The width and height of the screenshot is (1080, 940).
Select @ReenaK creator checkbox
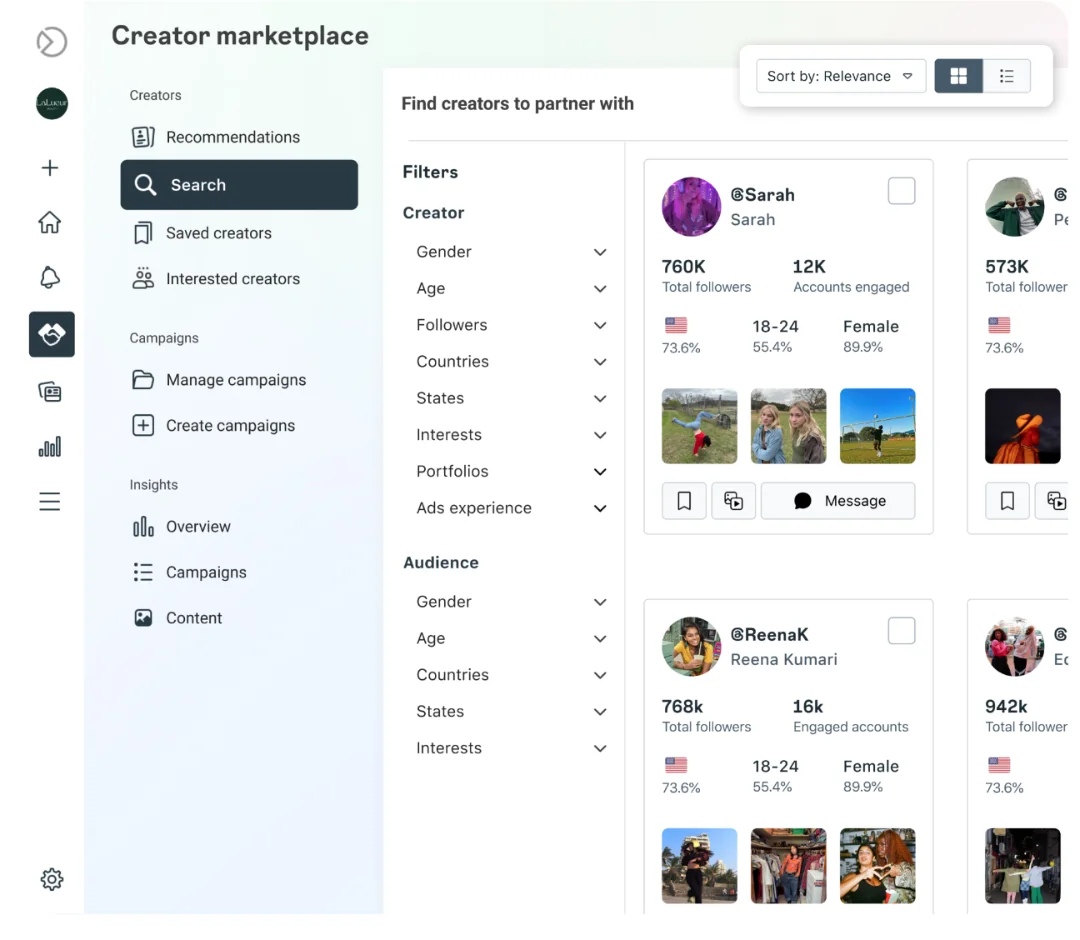pyautogui.click(x=901, y=631)
